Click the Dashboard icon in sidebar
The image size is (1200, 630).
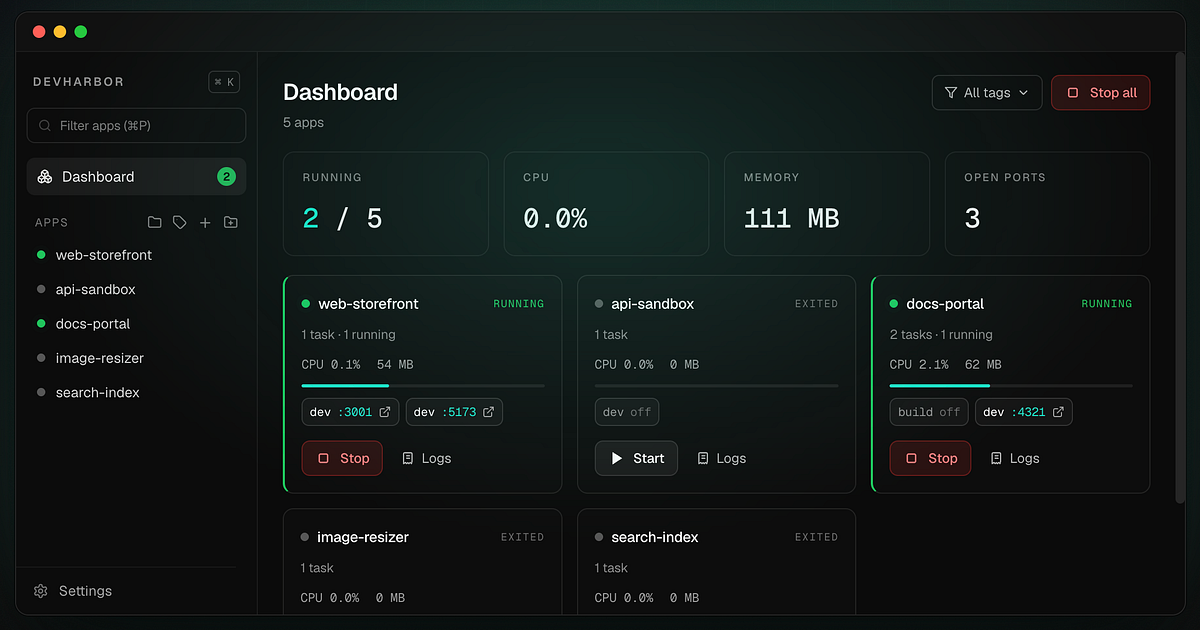(x=45, y=177)
